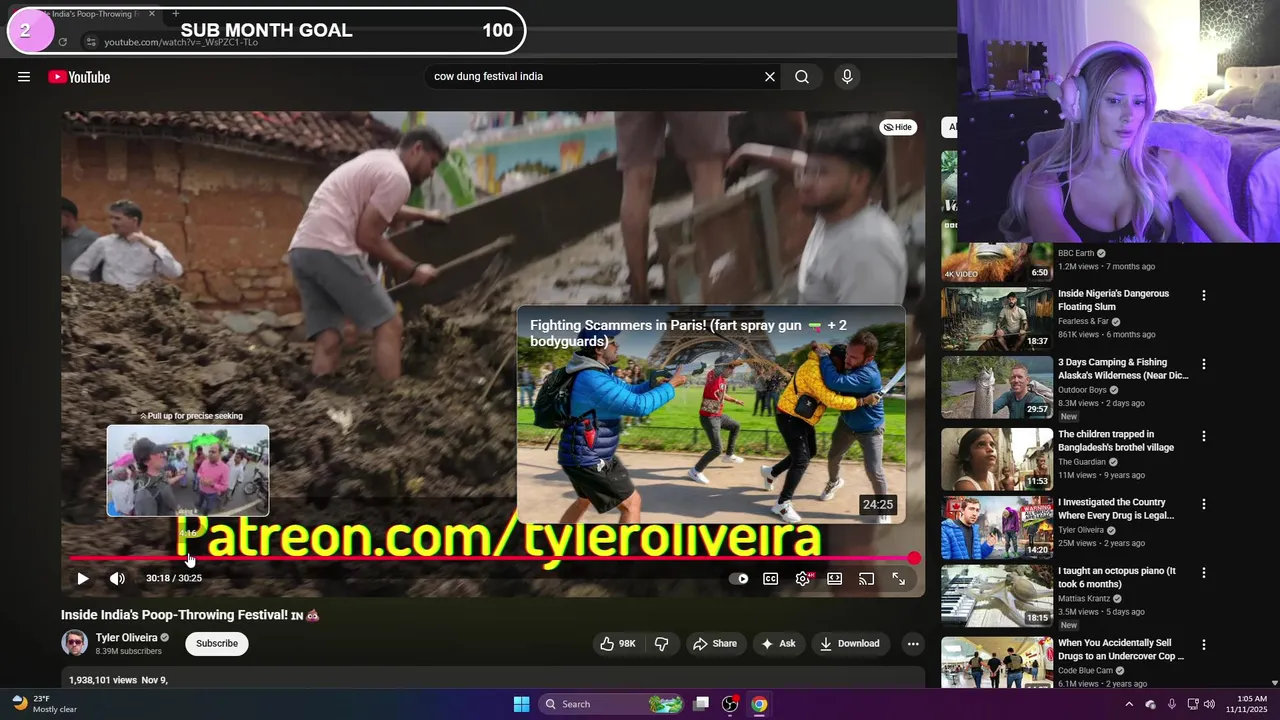The width and height of the screenshot is (1280, 720).
Task: Reload the page in Chrome
Action: [x=62, y=42]
